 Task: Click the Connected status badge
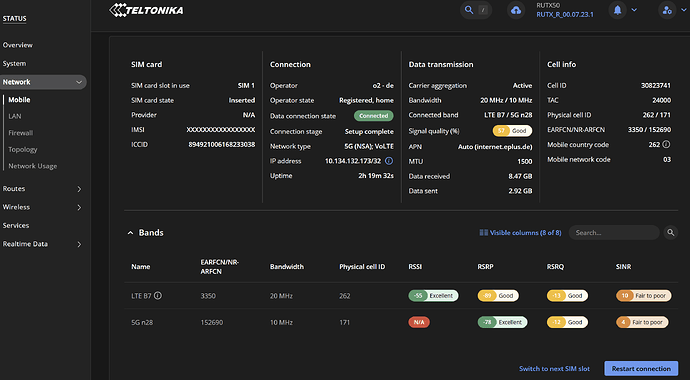tap(374, 116)
